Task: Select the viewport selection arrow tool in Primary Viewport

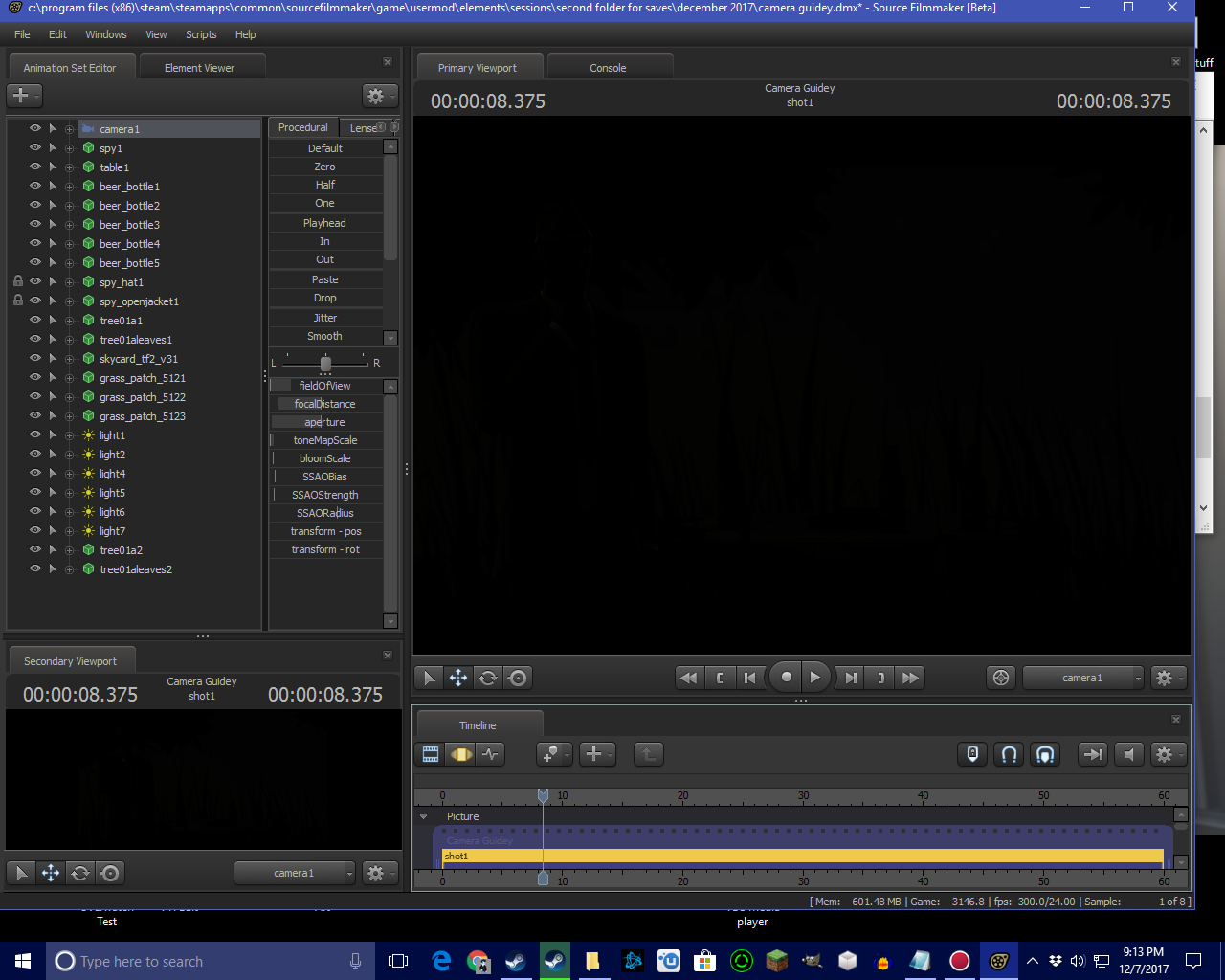Action: coord(429,678)
